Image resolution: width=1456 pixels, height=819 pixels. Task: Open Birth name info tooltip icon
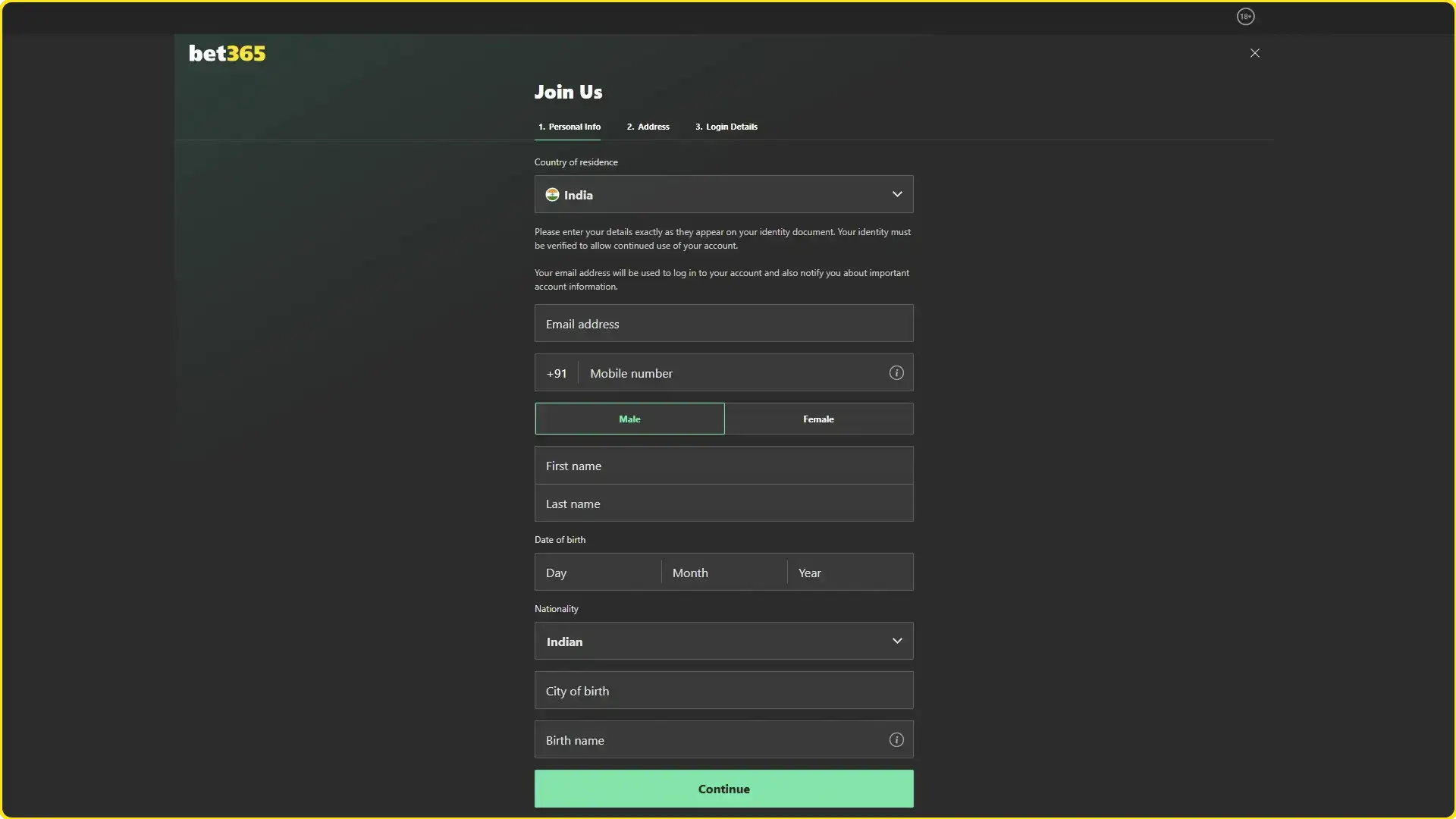896,740
